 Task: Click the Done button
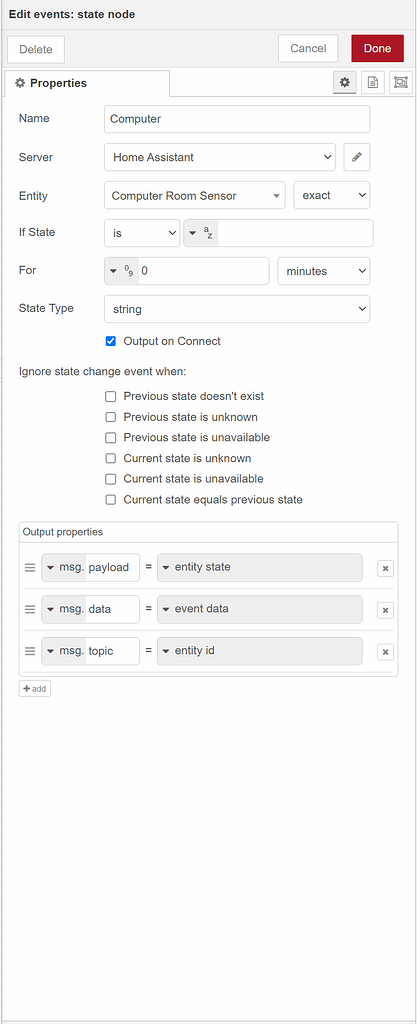(x=377, y=48)
